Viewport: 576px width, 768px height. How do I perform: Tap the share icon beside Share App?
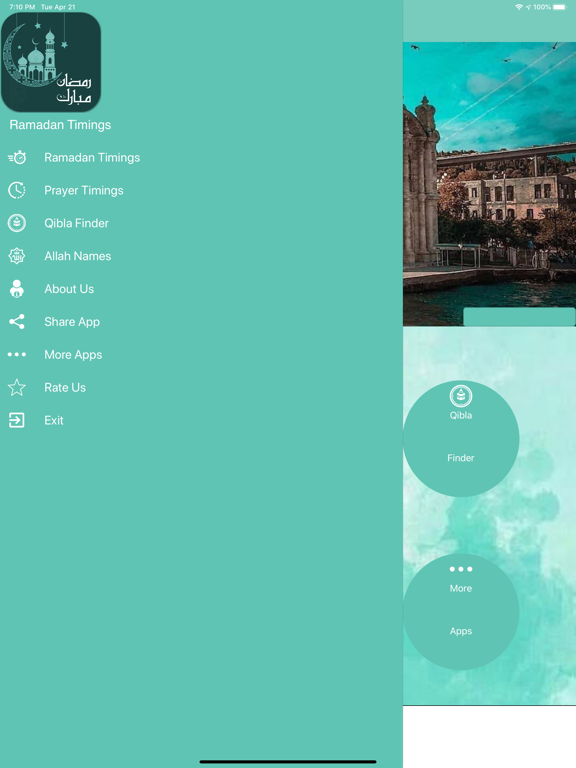pyautogui.click(x=17, y=322)
